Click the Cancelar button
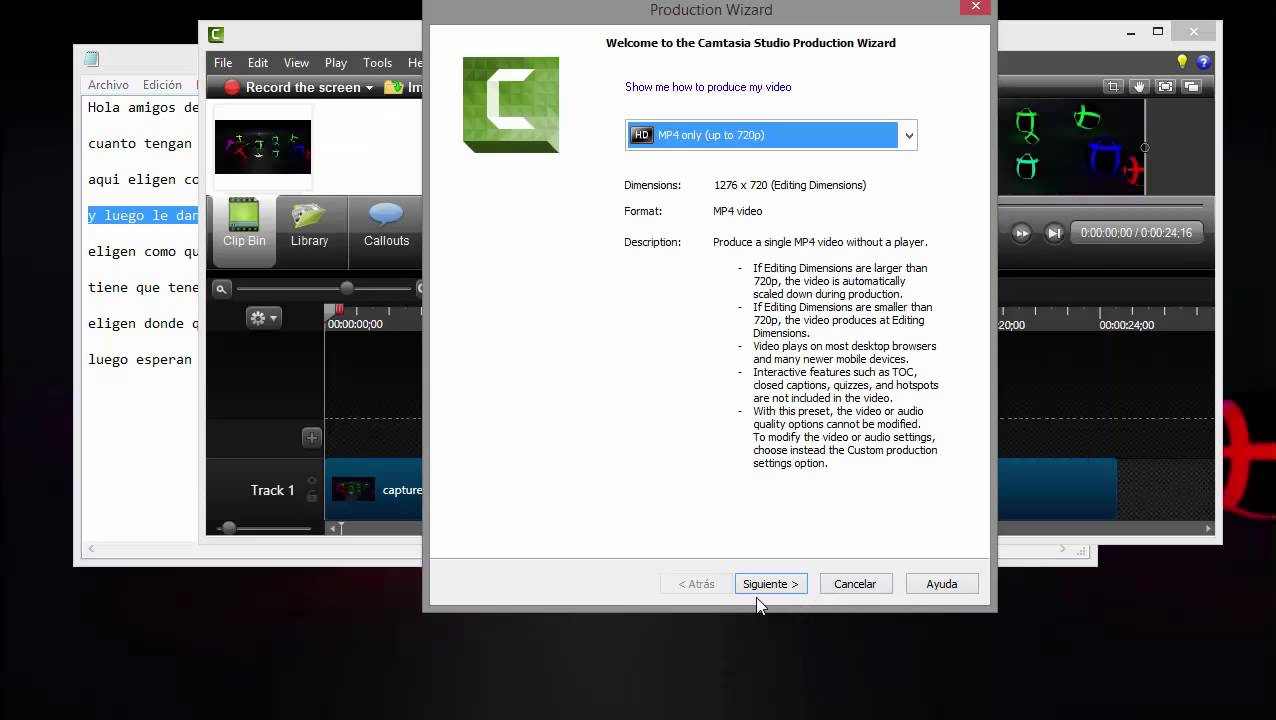The width and height of the screenshot is (1276, 720). point(855,584)
